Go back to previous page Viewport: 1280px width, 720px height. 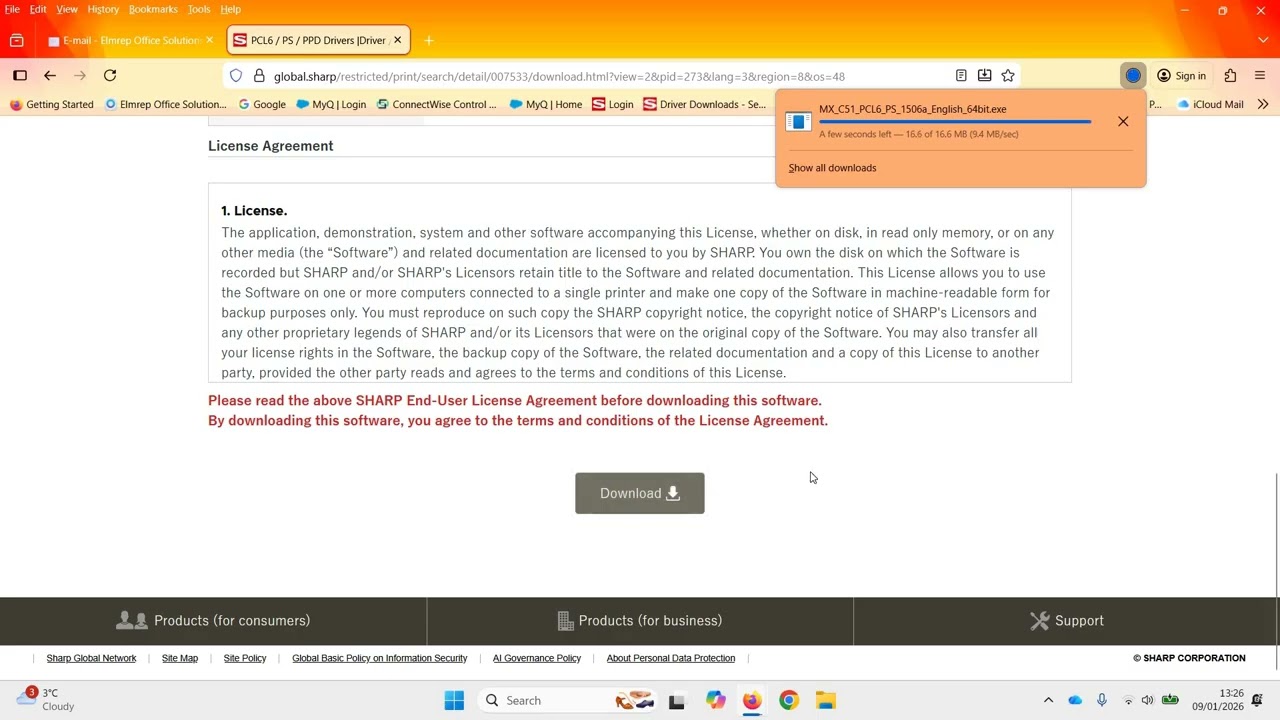50,76
